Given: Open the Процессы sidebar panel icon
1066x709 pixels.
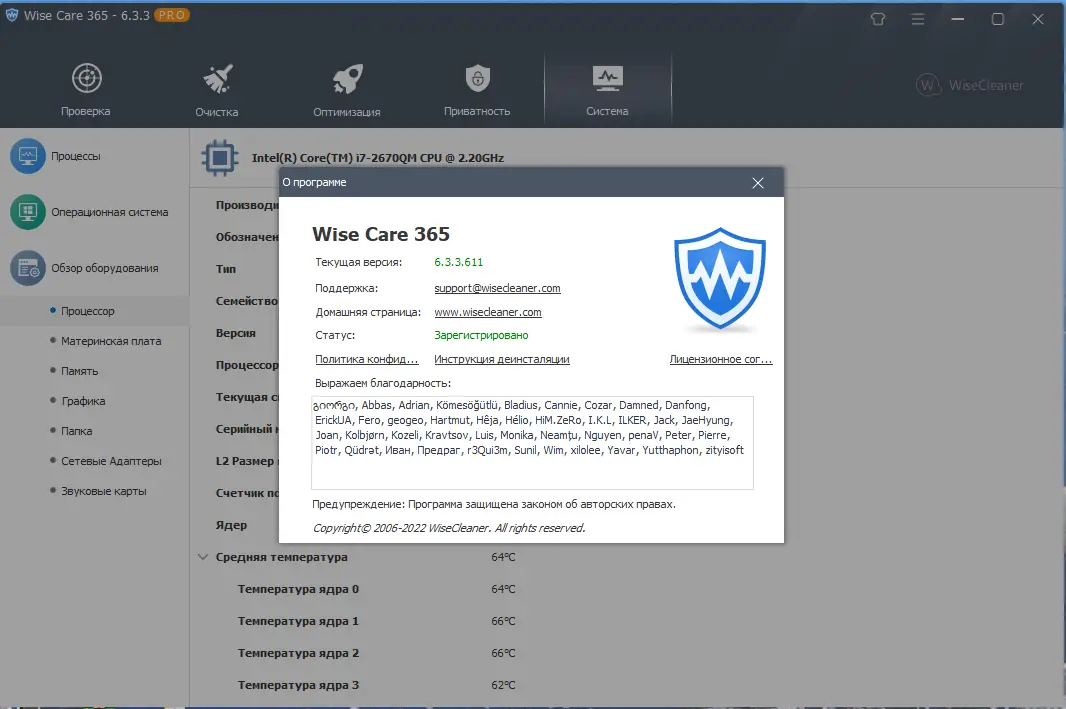Looking at the screenshot, I should pyautogui.click(x=29, y=155).
